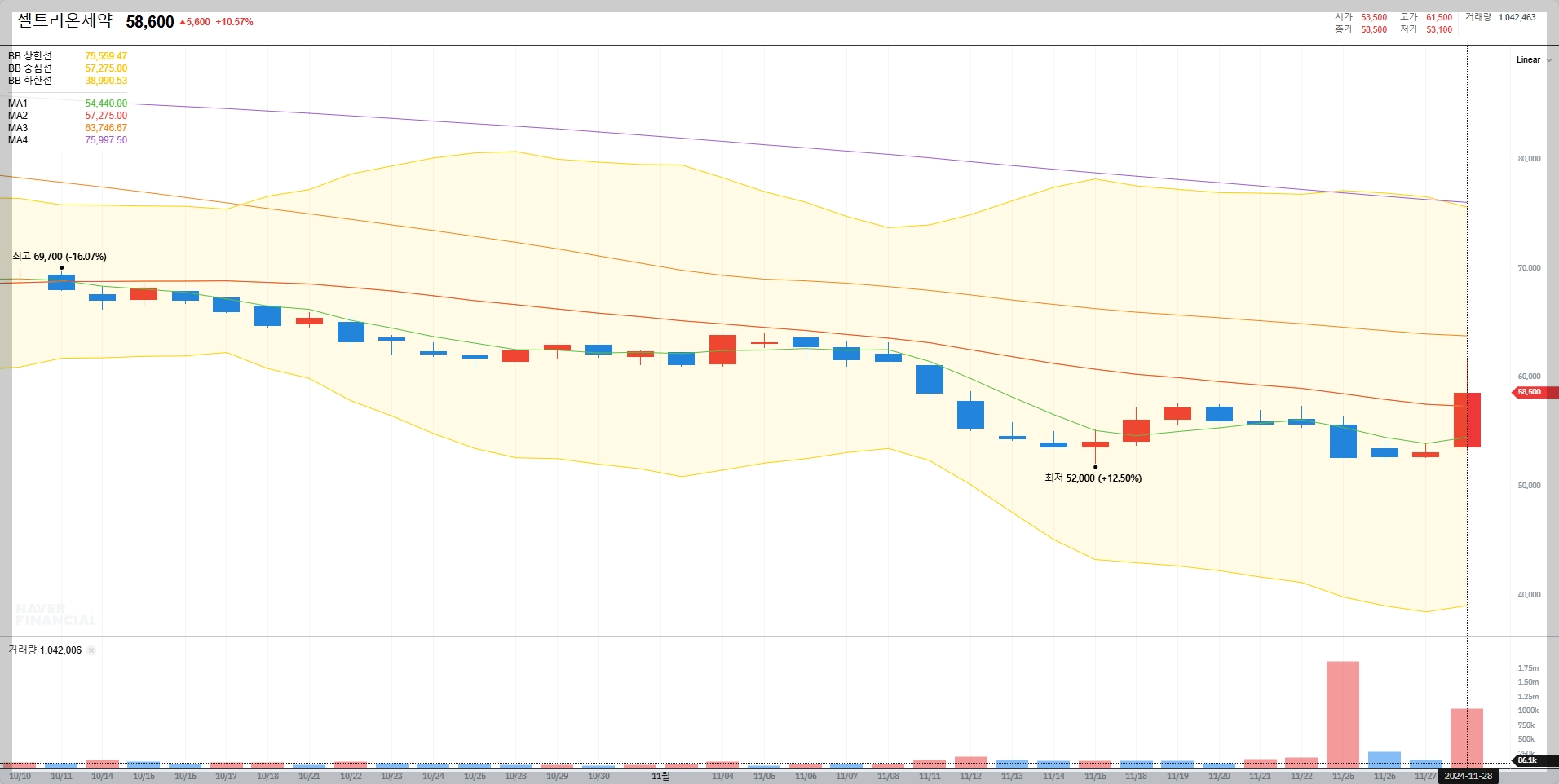Click the 40,000 price axis label
This screenshot has width=1559, height=784.
tap(1529, 595)
